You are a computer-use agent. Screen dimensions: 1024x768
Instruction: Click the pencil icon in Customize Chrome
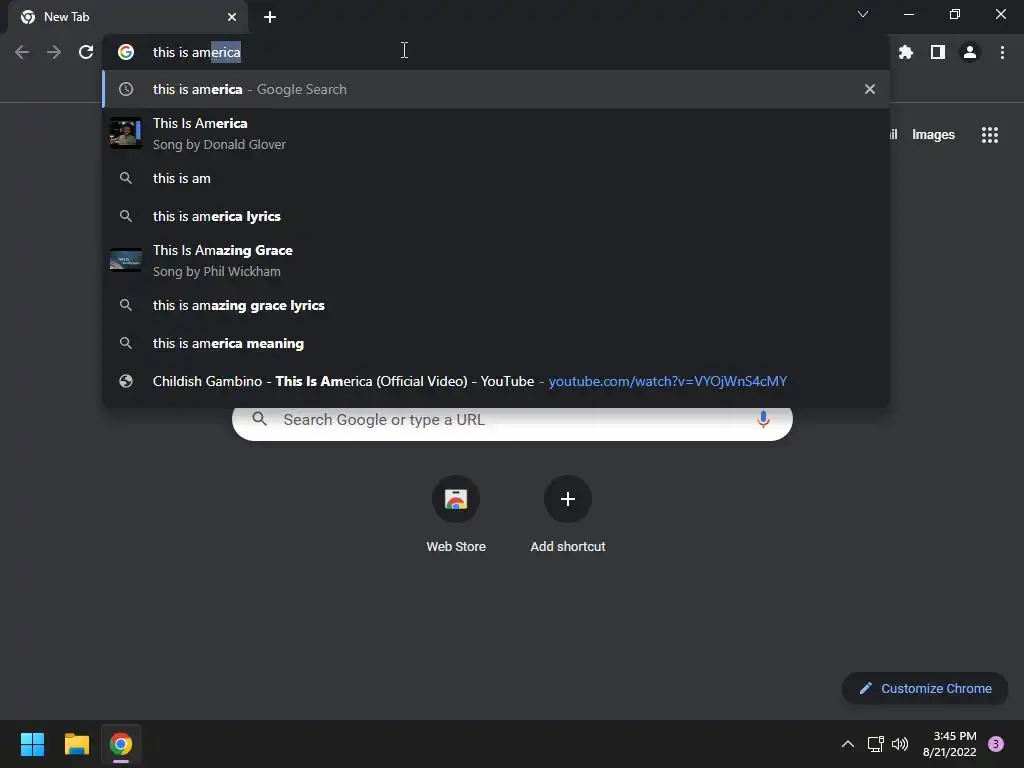[x=865, y=688]
